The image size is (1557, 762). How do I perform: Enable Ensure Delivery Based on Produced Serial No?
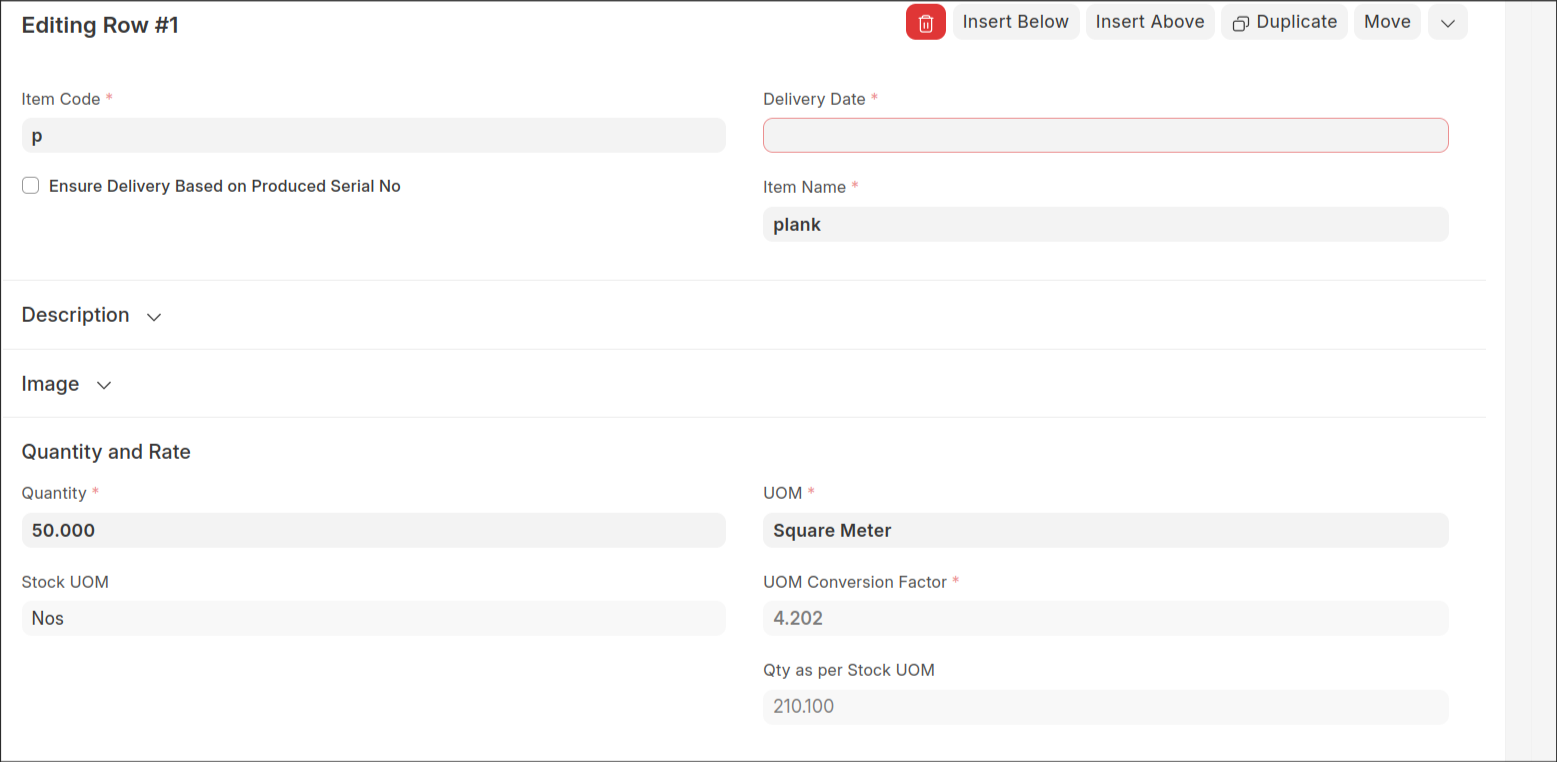[31, 186]
